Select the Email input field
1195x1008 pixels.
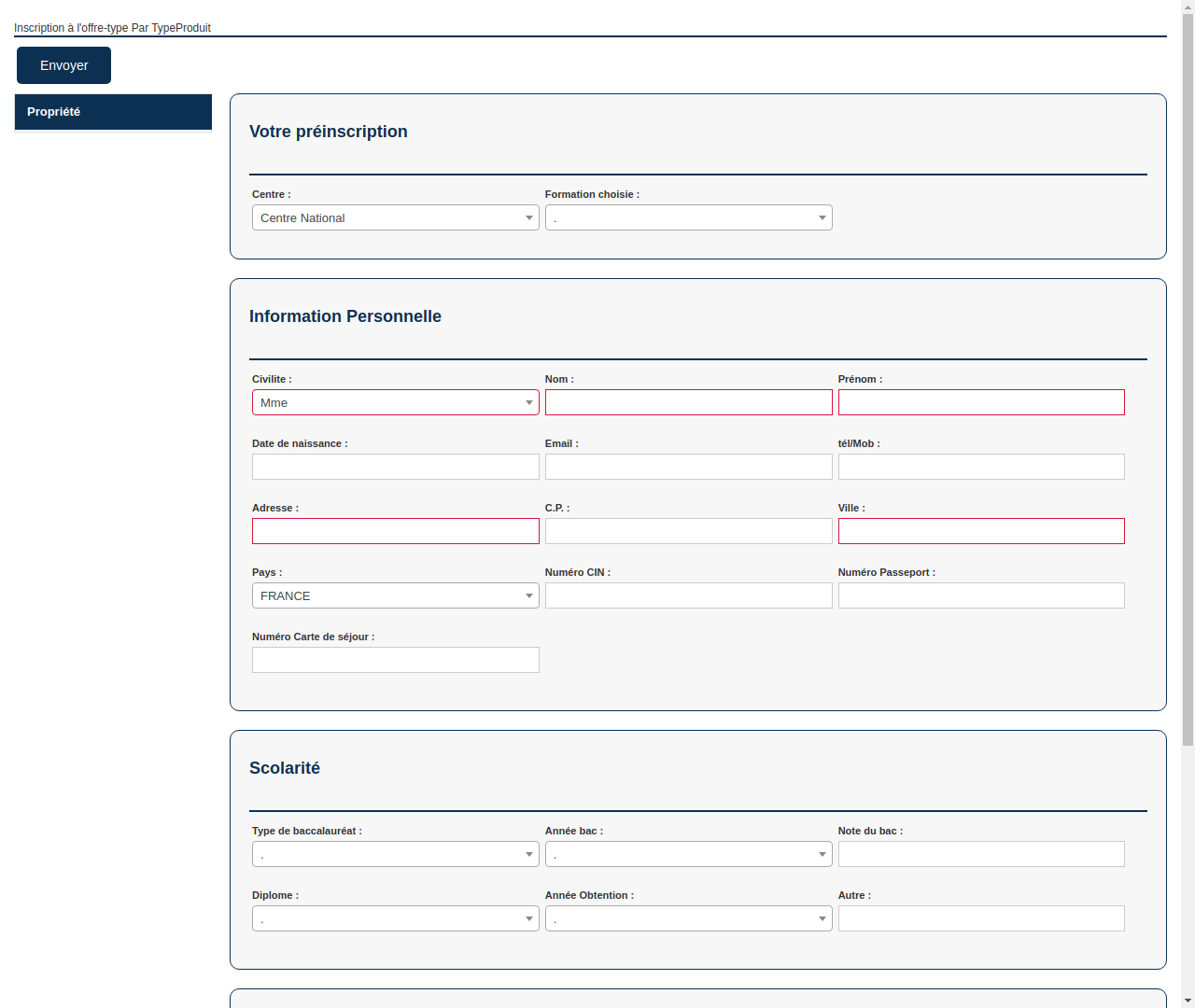pyautogui.click(x=688, y=466)
